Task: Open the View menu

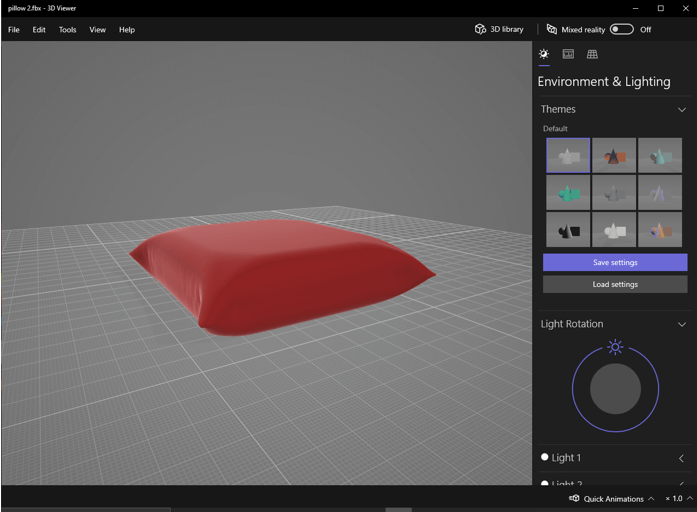Action: tap(97, 30)
